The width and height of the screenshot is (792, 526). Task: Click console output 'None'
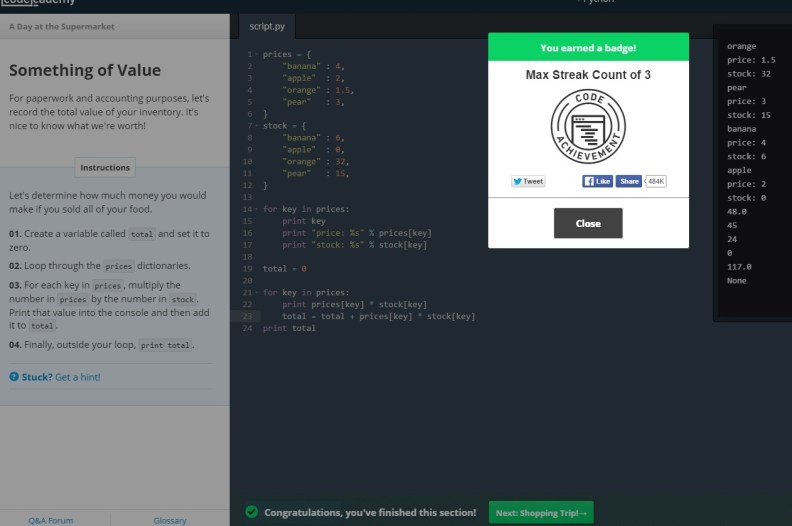[736, 280]
